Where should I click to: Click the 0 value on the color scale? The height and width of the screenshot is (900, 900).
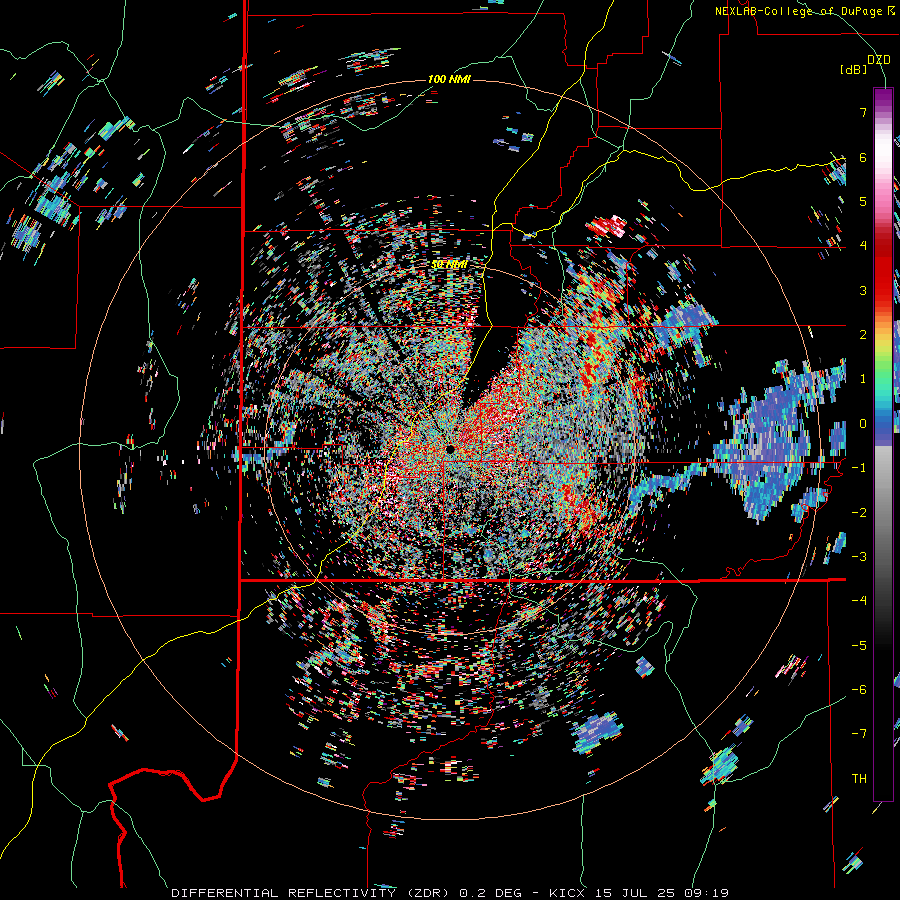tap(863, 424)
